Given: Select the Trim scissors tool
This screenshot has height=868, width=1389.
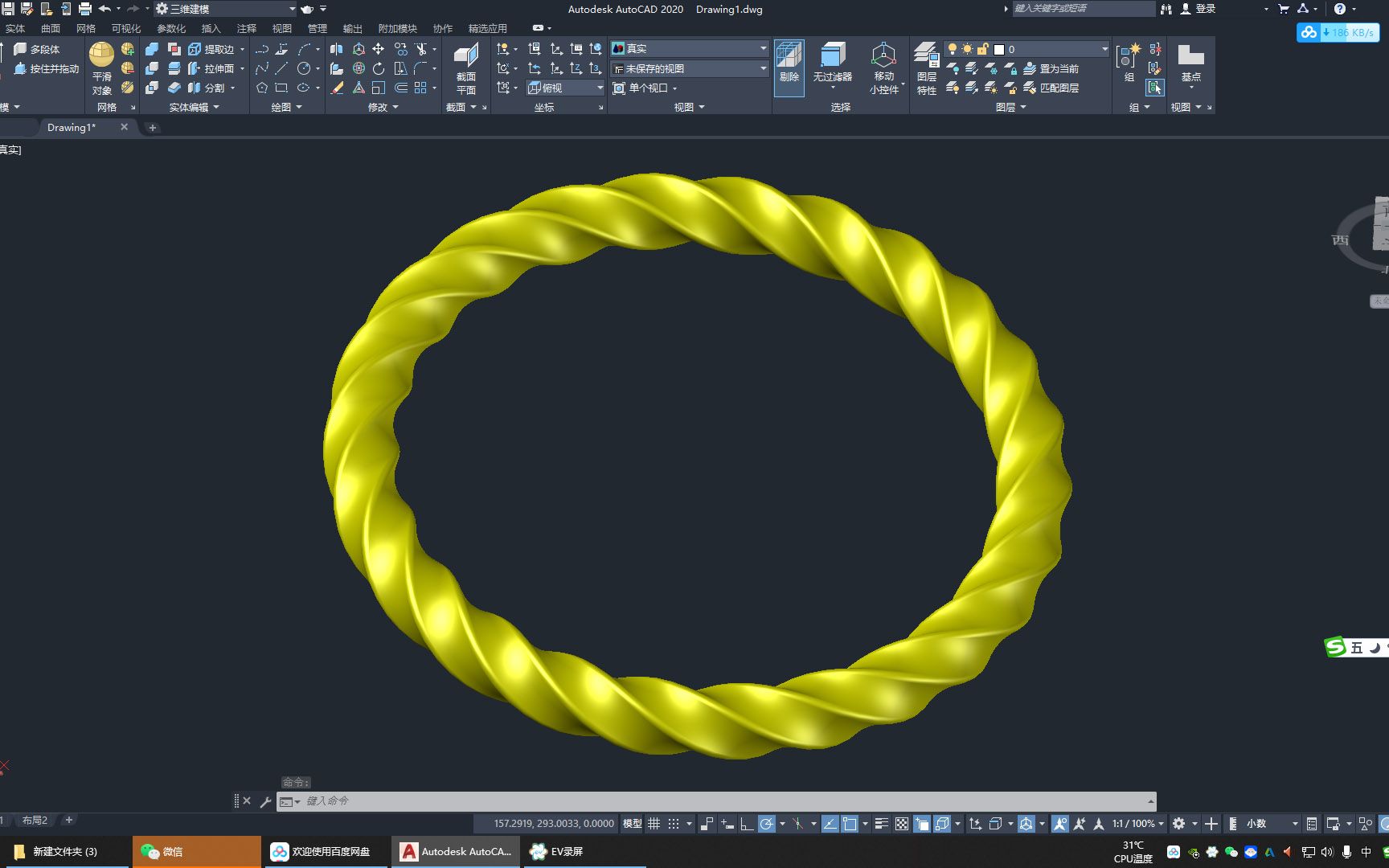Looking at the screenshot, I should click(420, 49).
